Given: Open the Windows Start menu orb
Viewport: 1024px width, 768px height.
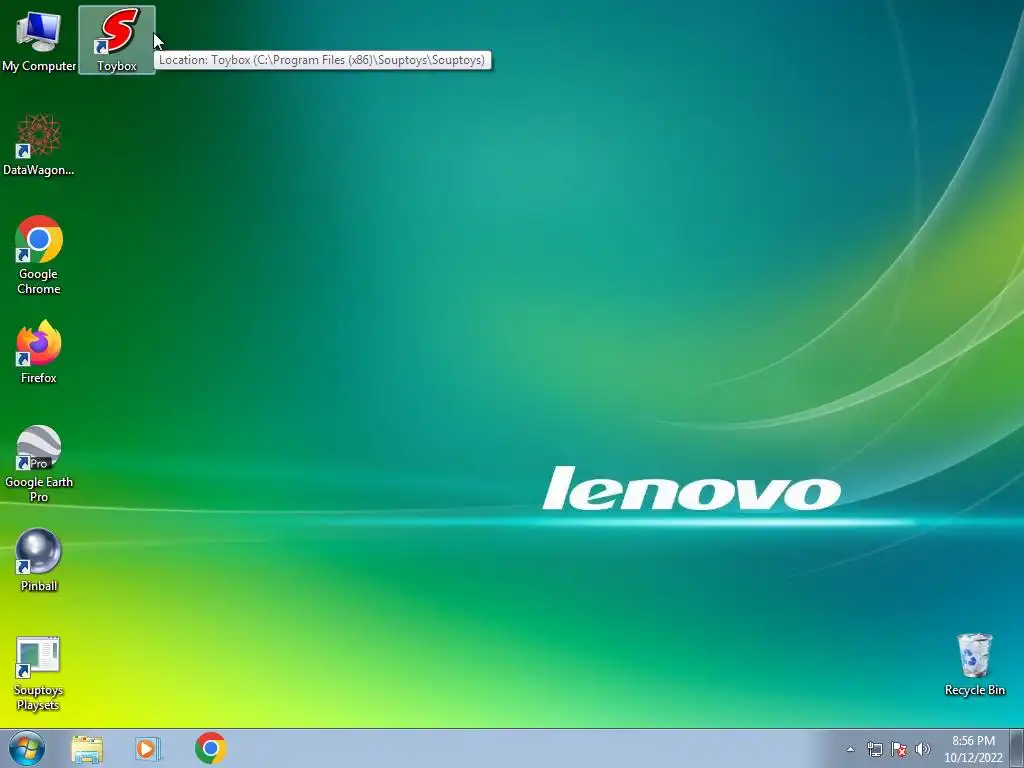Looking at the screenshot, I should click(x=27, y=748).
